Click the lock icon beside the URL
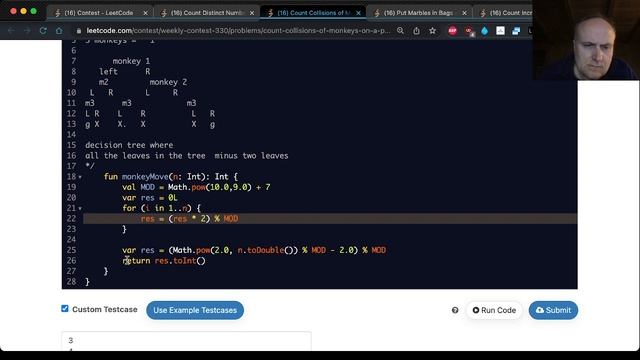This screenshot has height=360, width=640. click(79, 31)
